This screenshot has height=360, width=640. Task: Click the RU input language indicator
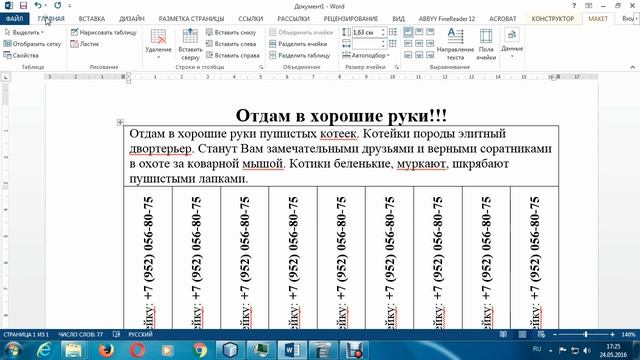point(537,349)
